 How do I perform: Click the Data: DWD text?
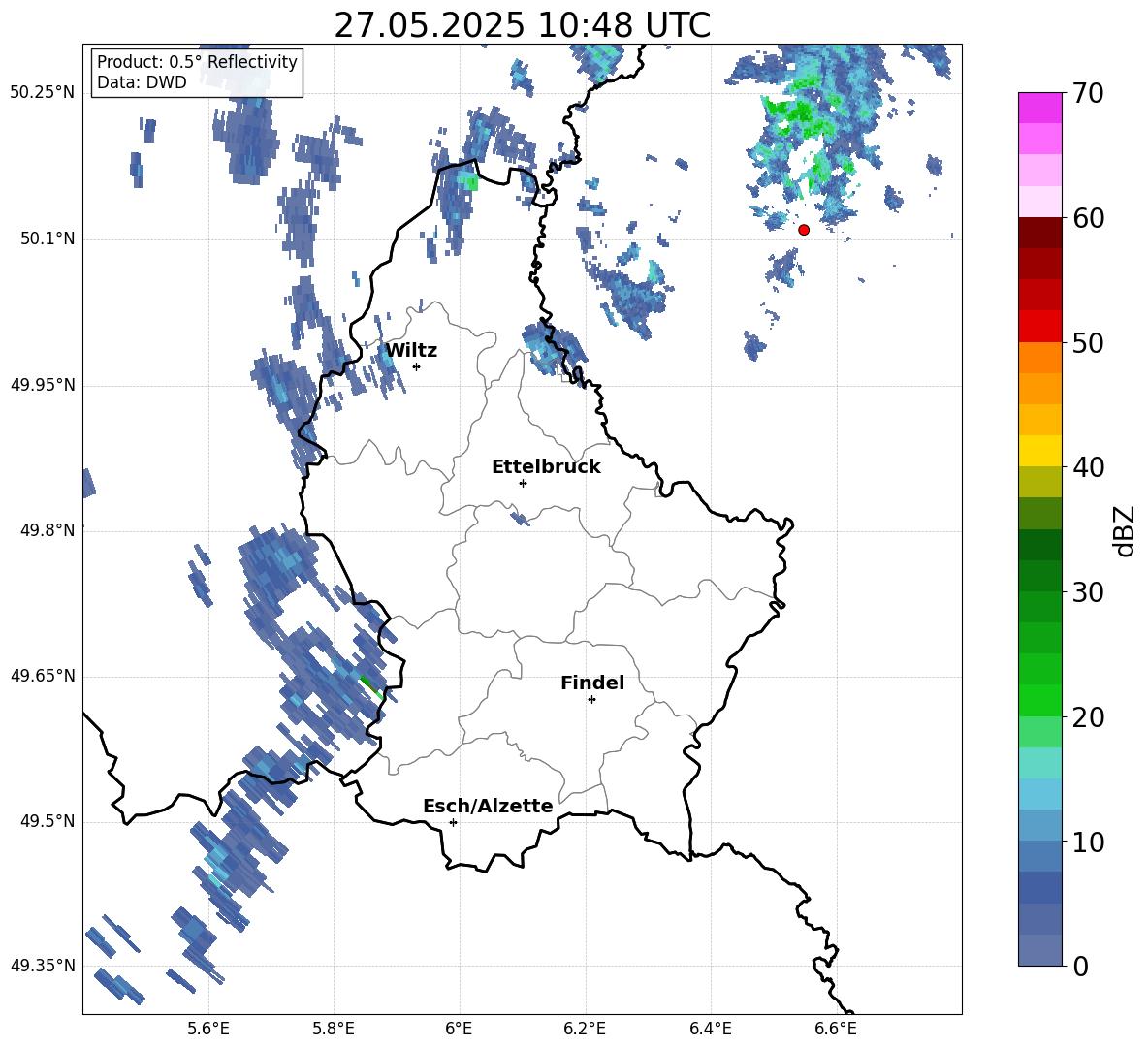142,82
